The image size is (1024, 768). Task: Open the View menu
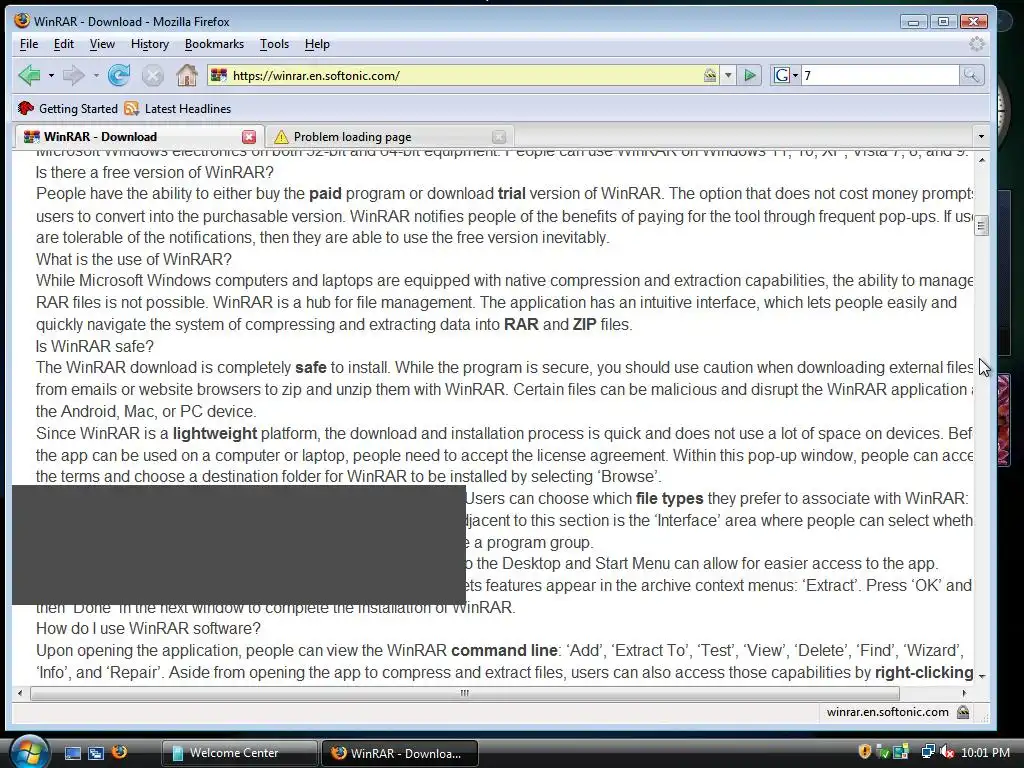click(x=102, y=44)
